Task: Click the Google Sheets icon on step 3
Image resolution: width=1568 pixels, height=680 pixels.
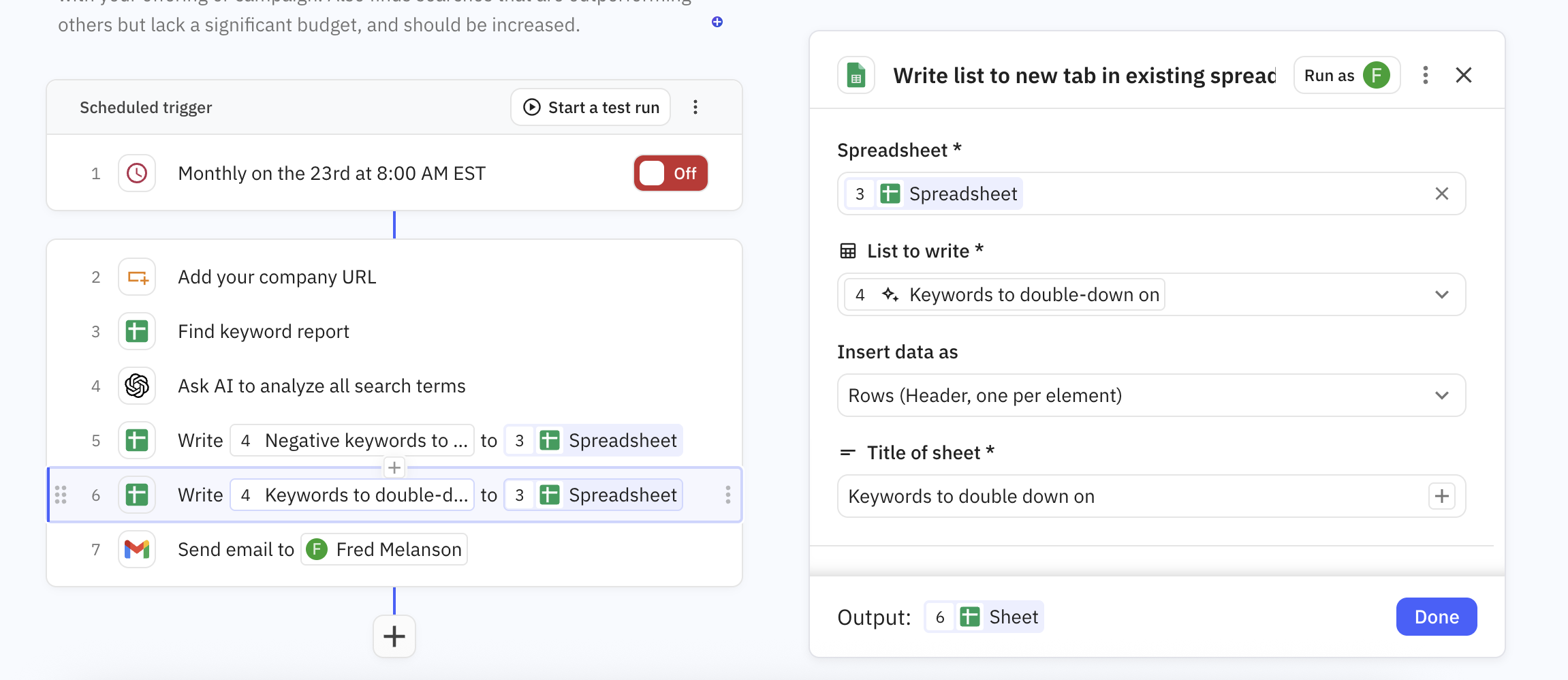Action: (x=137, y=331)
